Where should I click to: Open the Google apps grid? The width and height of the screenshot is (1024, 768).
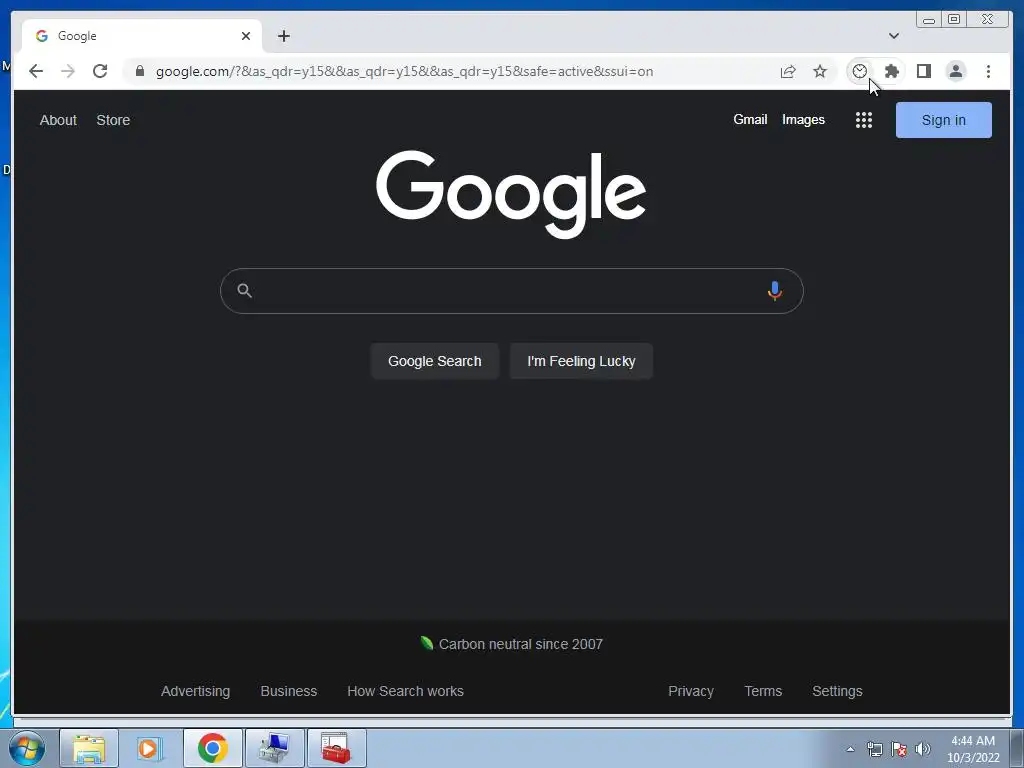863,120
